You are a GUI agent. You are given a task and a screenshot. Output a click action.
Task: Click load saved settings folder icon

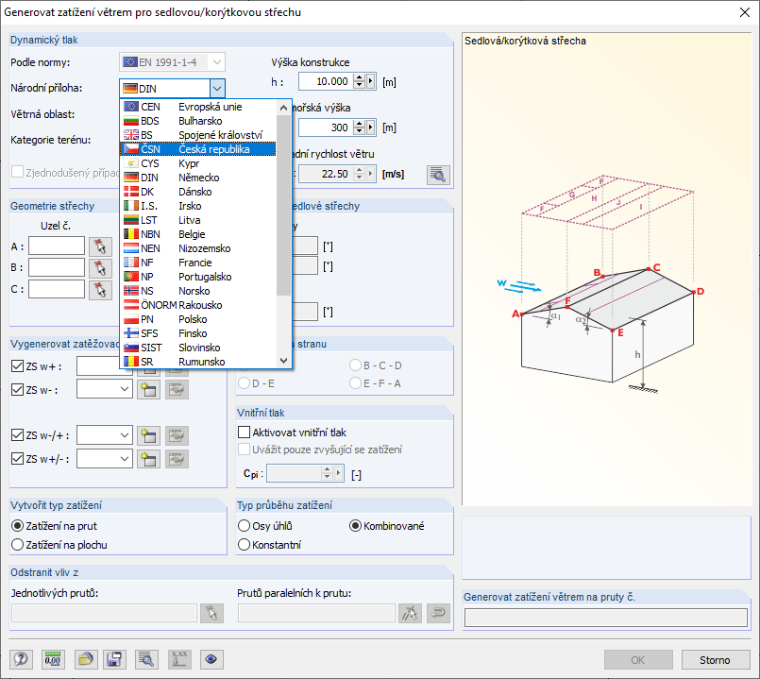pos(85,659)
